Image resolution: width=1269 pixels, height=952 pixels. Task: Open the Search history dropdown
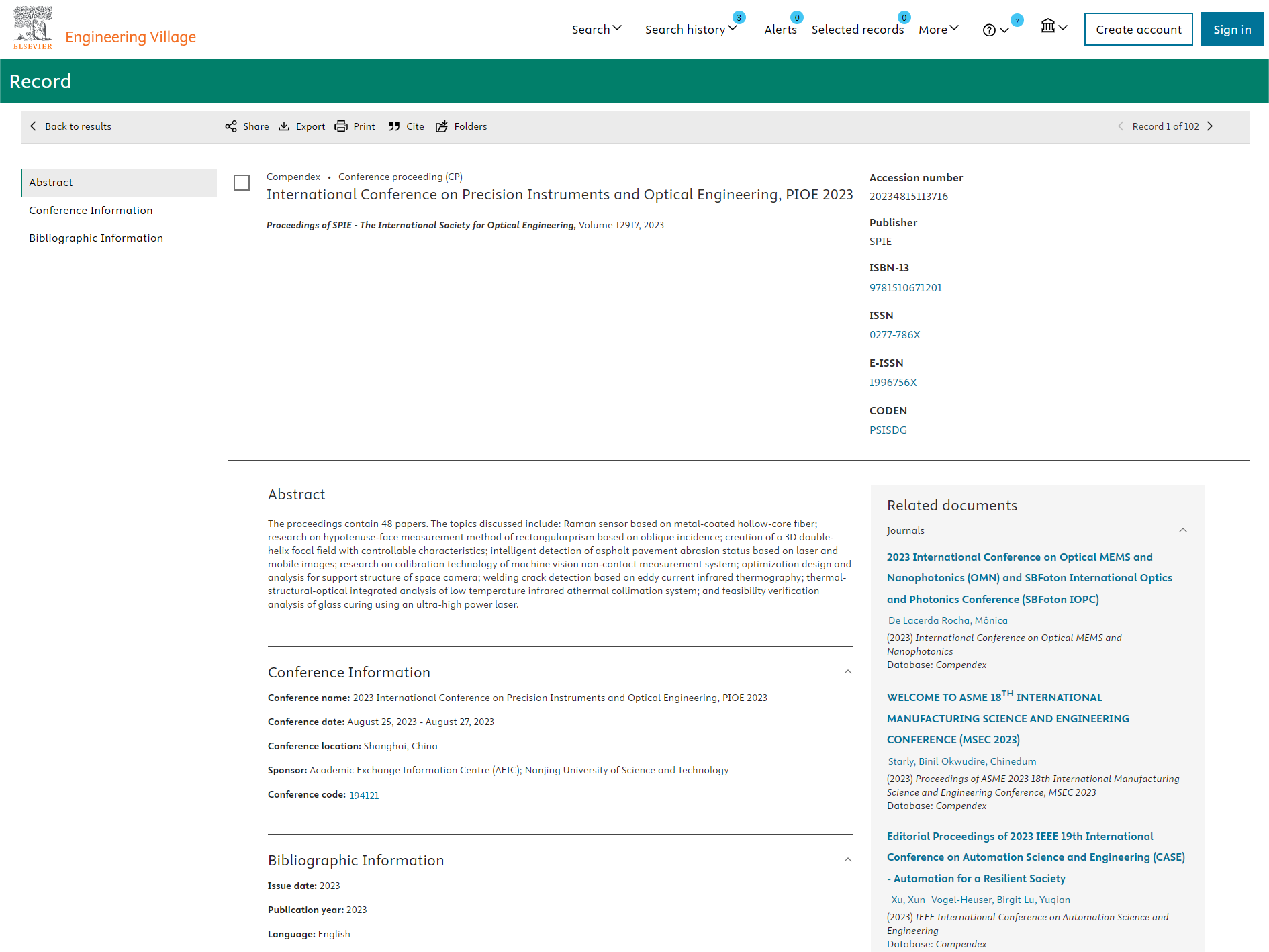point(691,29)
